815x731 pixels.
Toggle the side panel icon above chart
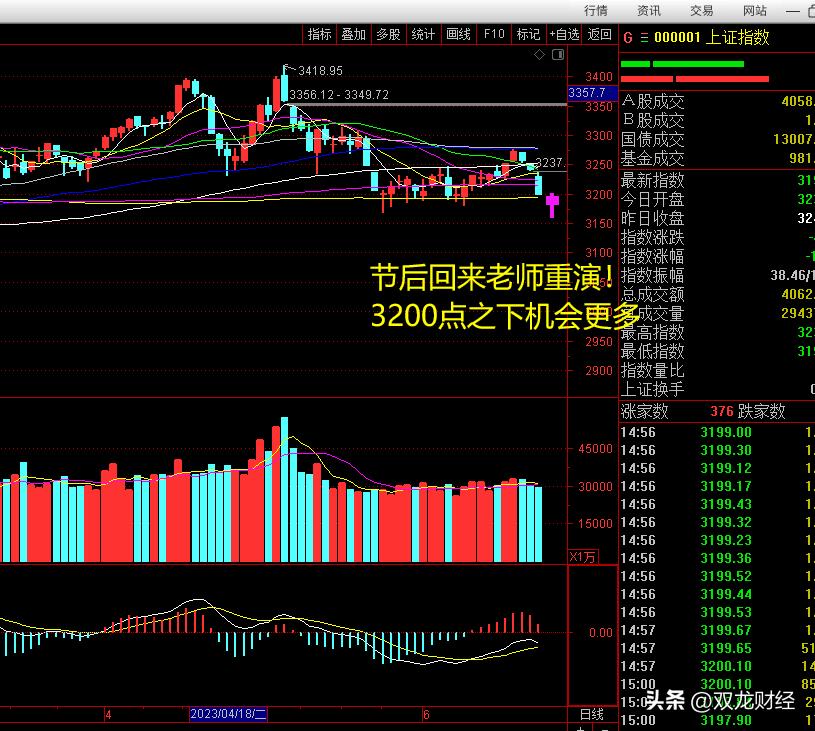coord(558,55)
